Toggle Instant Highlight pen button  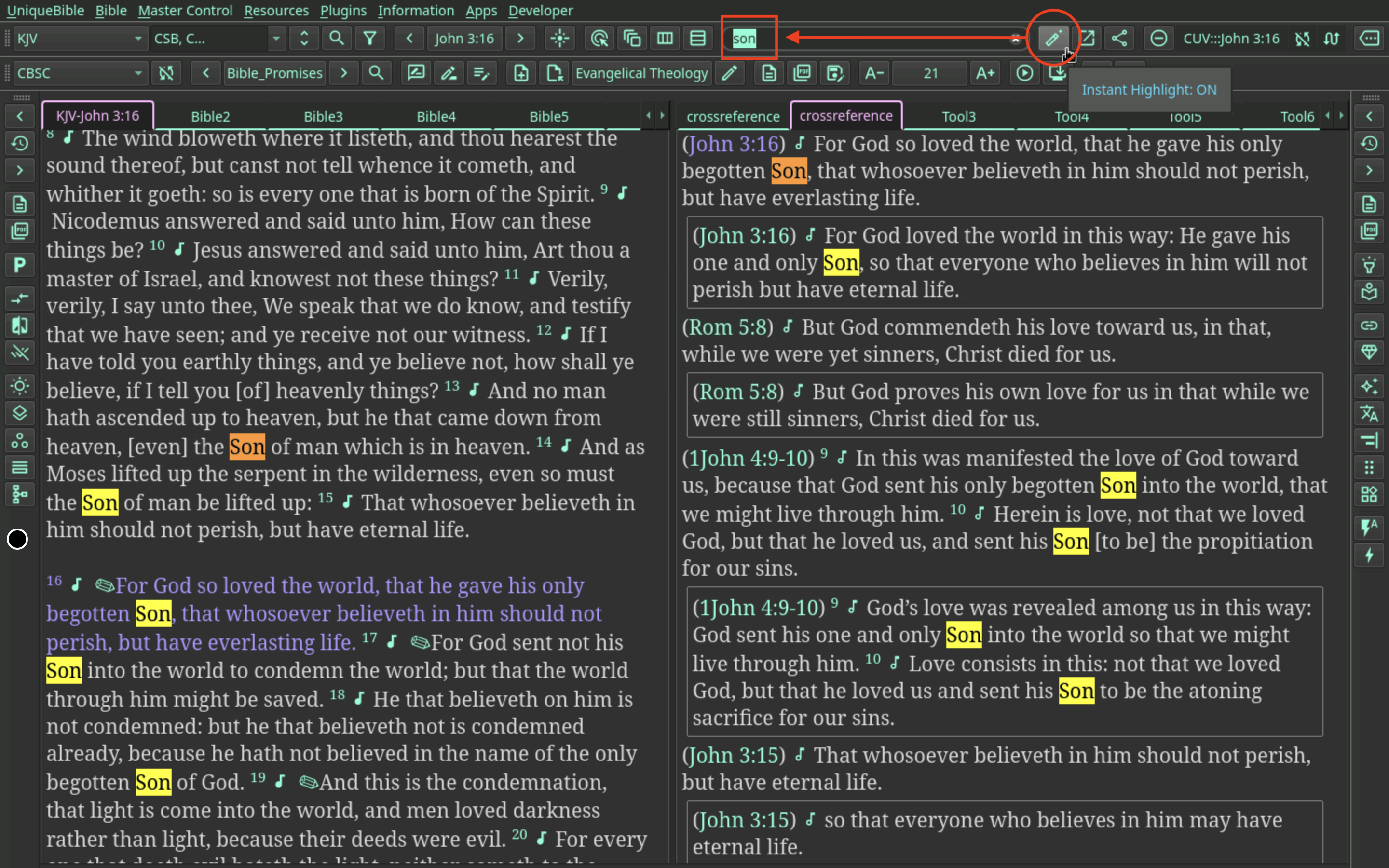click(x=1053, y=39)
